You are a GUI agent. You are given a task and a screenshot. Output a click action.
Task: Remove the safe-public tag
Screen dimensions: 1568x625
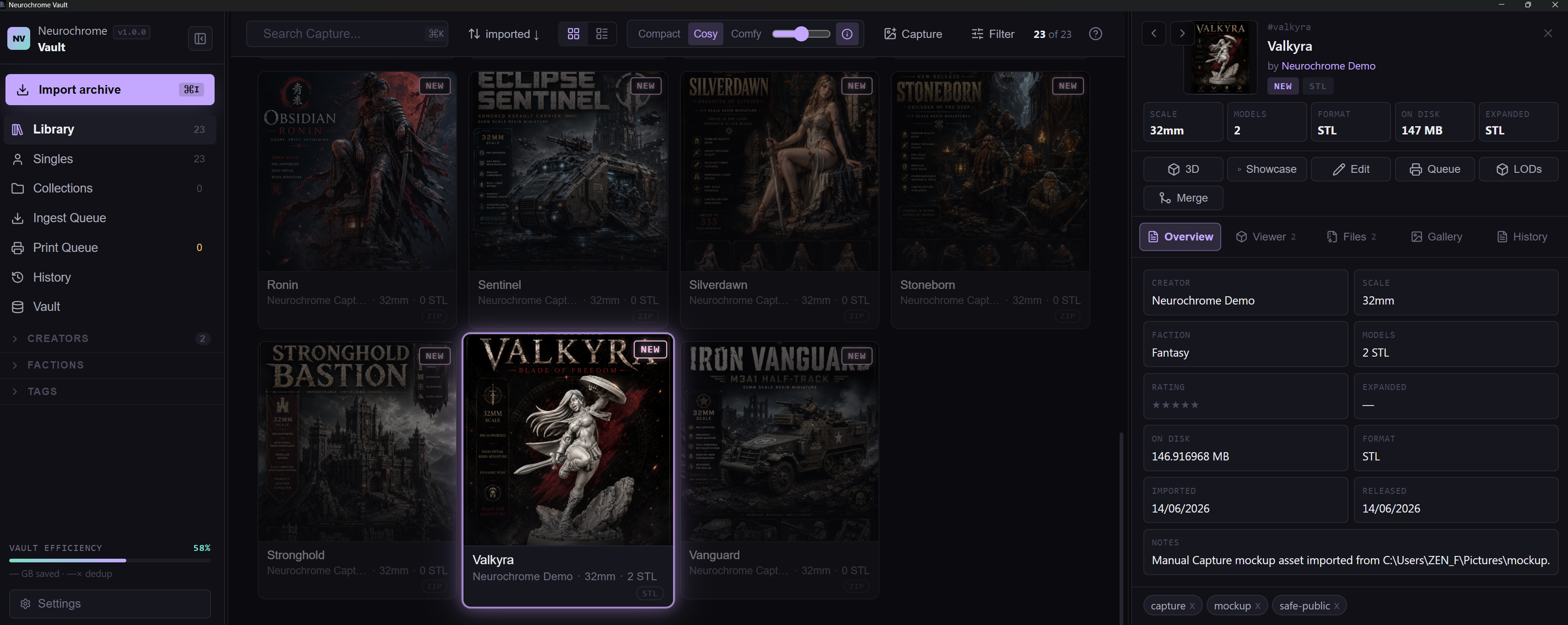click(1336, 606)
